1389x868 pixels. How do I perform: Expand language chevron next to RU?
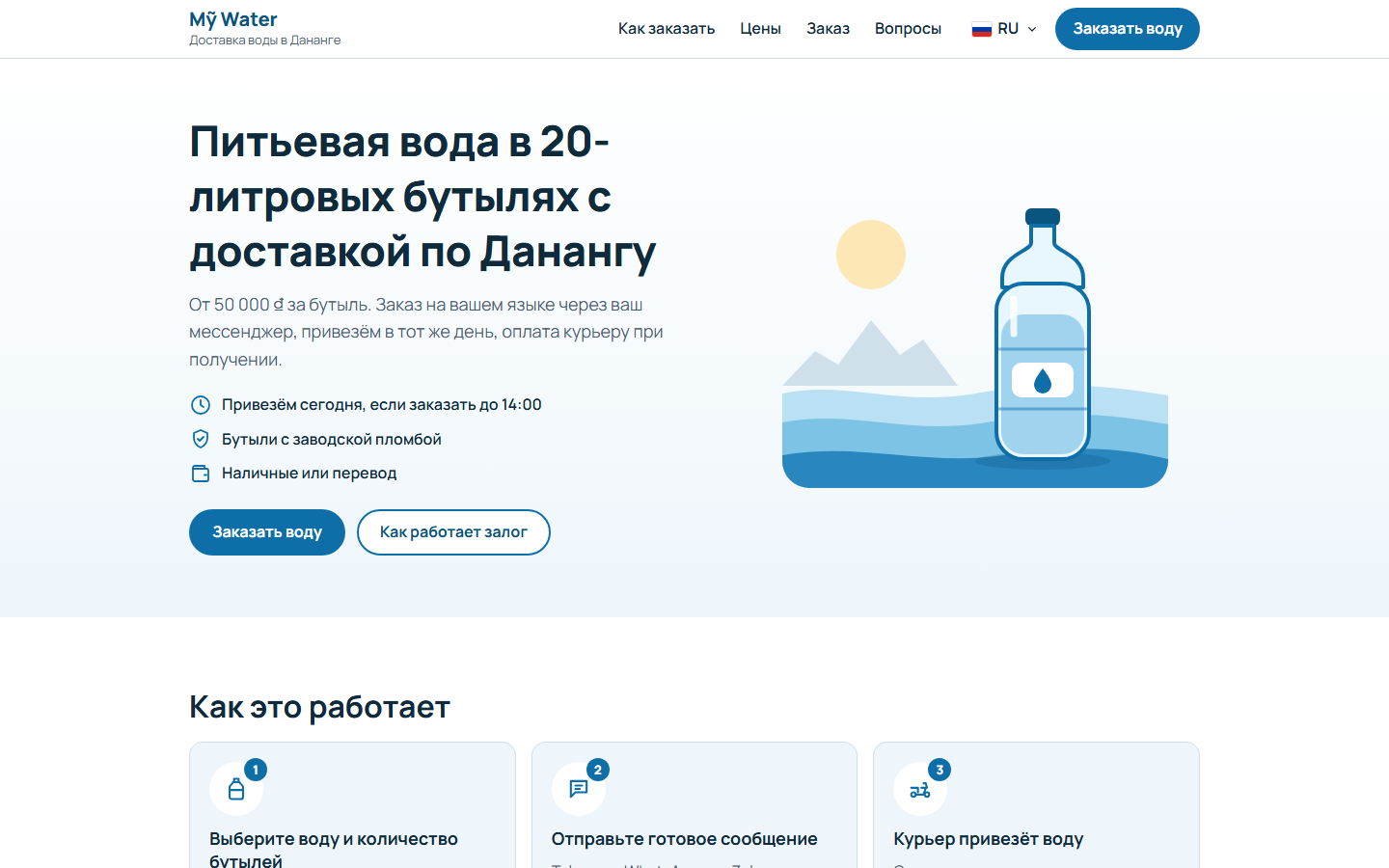click(1032, 29)
